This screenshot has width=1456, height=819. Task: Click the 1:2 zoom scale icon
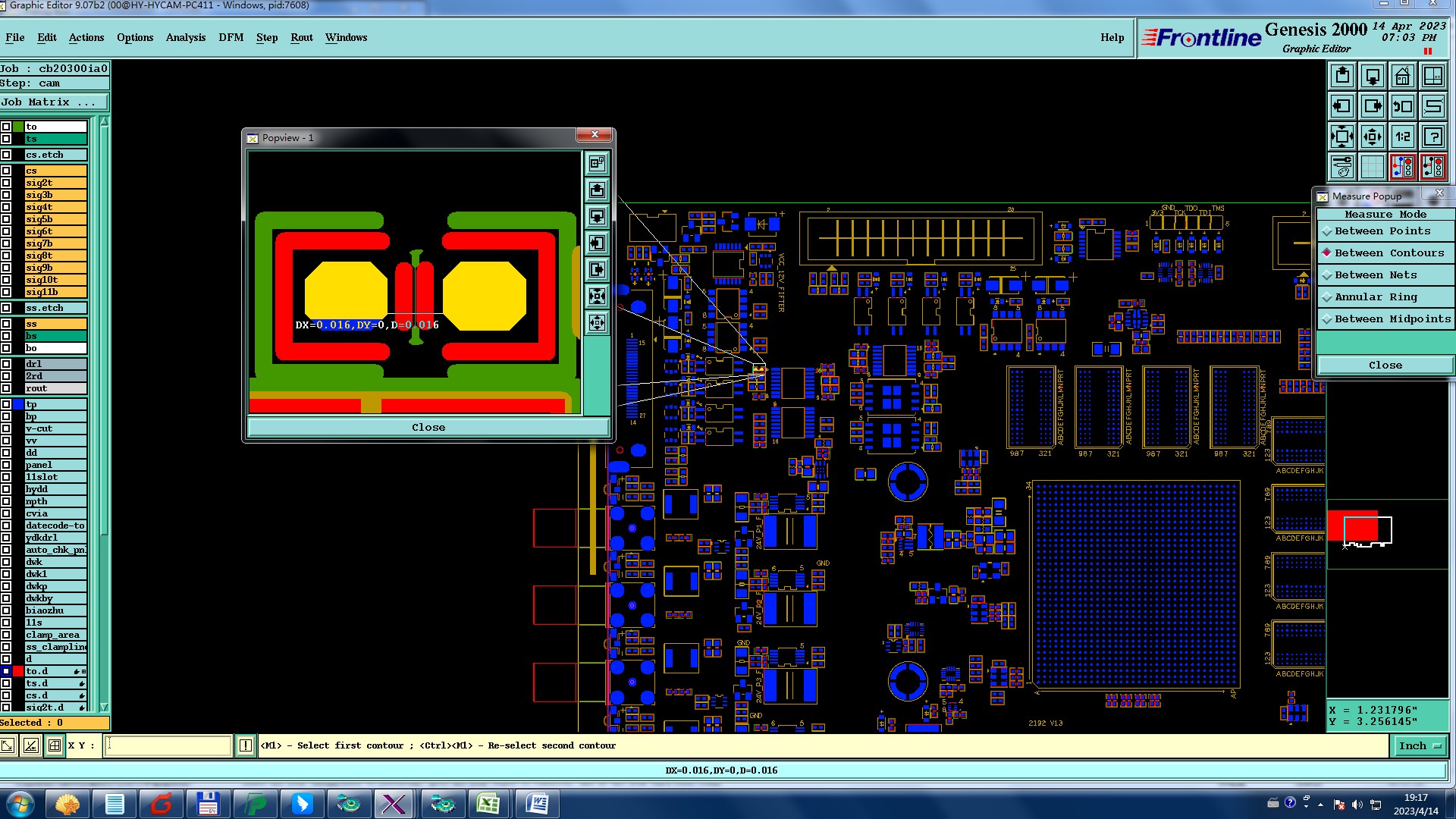1402,137
